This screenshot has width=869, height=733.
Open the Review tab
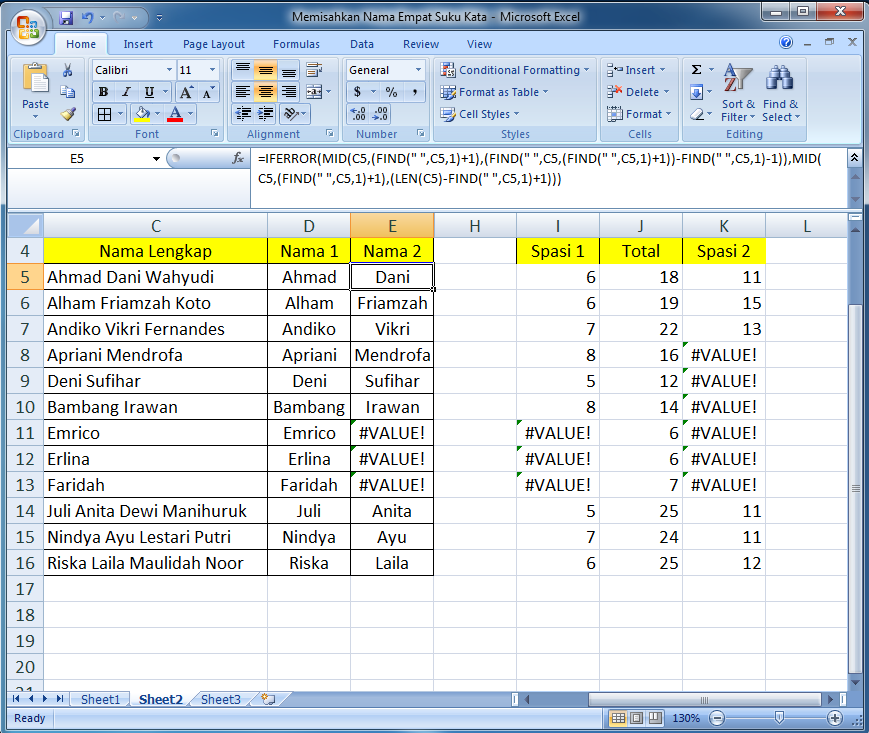point(421,44)
